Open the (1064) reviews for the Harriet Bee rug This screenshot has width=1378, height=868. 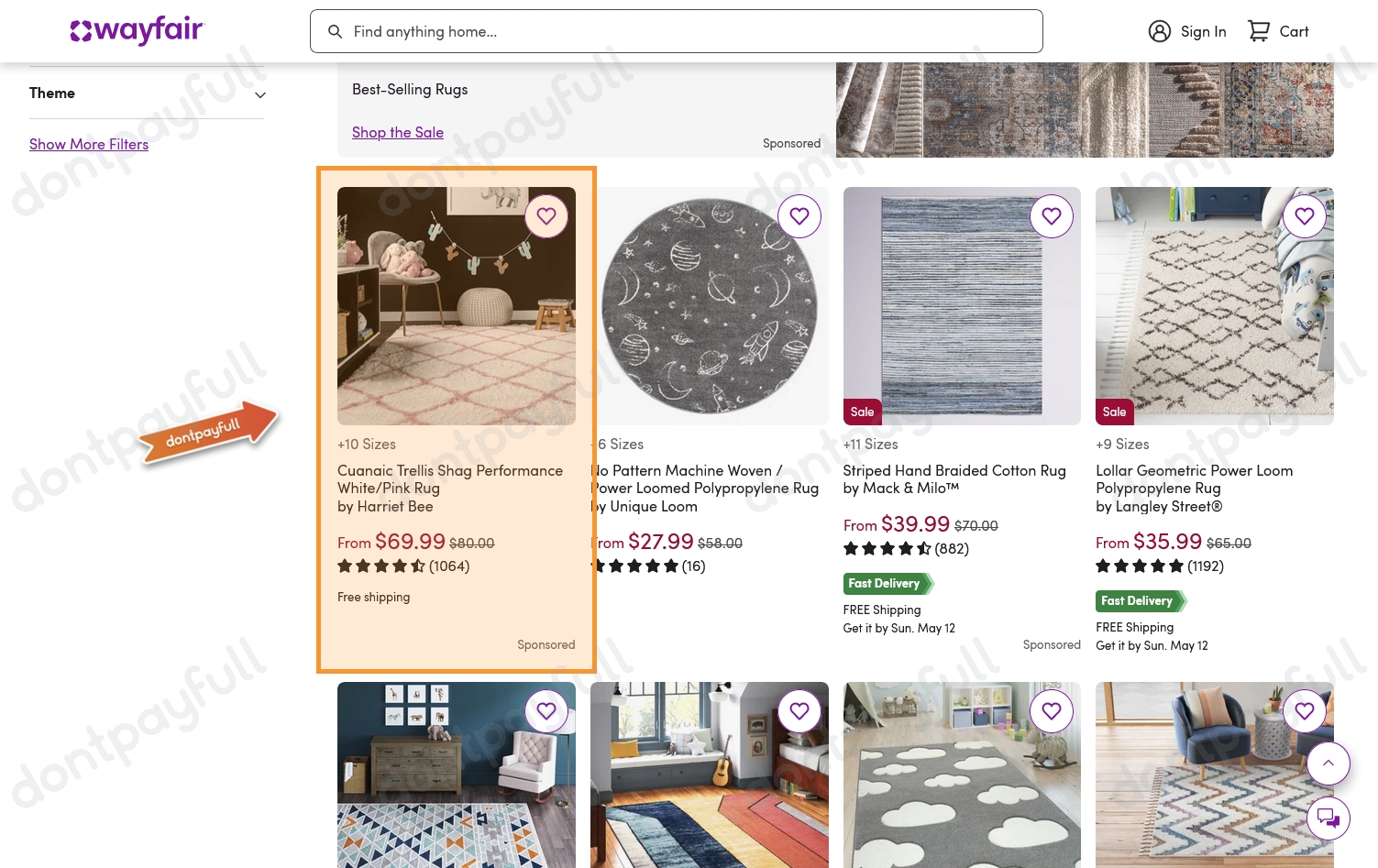coord(448,566)
